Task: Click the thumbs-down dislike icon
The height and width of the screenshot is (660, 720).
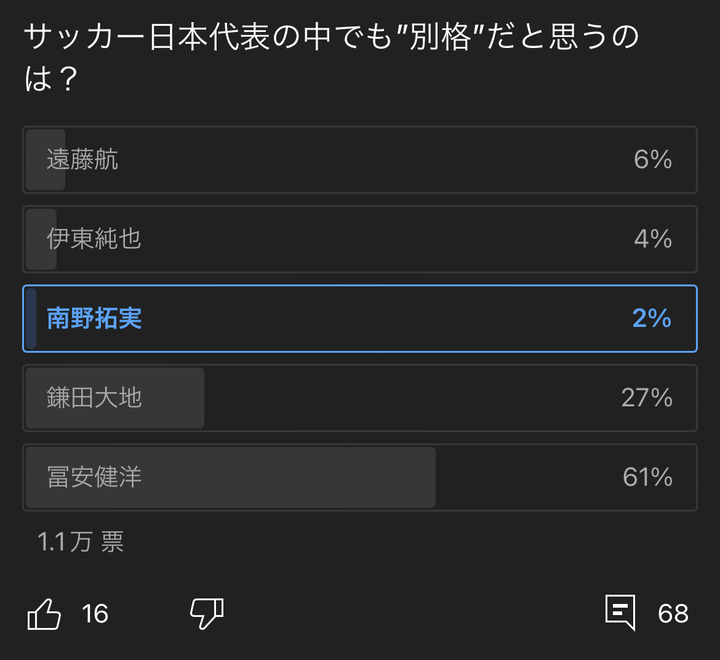Action: (x=207, y=613)
